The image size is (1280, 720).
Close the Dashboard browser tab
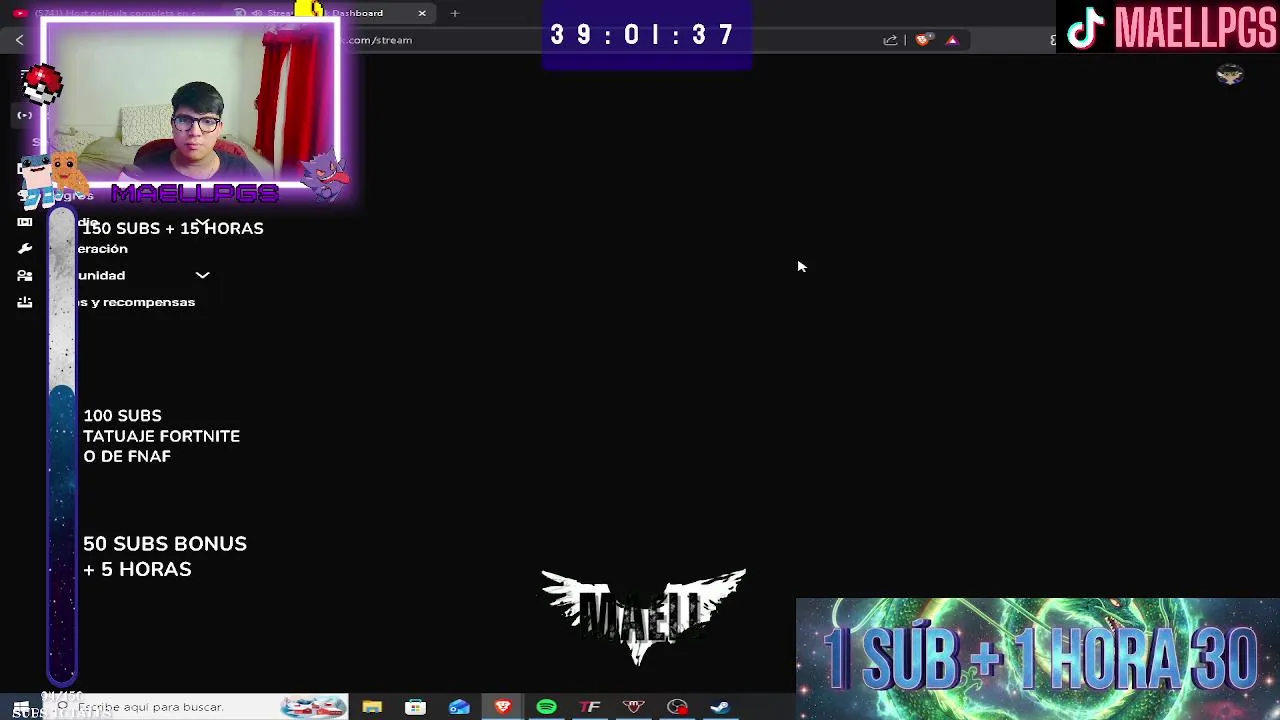(422, 13)
